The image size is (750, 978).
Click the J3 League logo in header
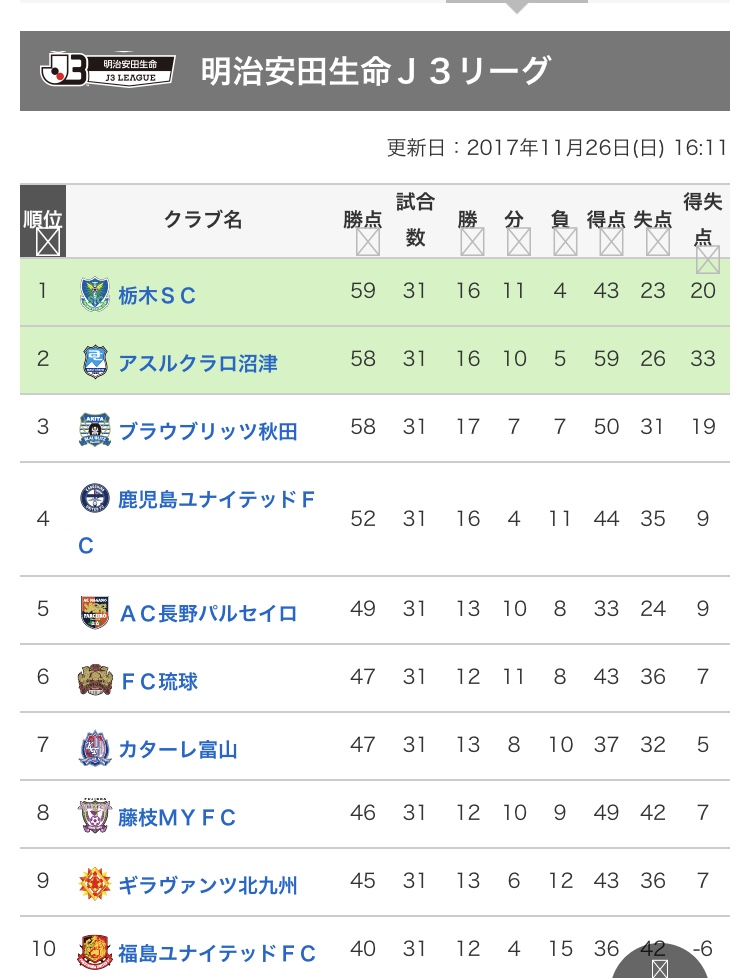point(107,70)
